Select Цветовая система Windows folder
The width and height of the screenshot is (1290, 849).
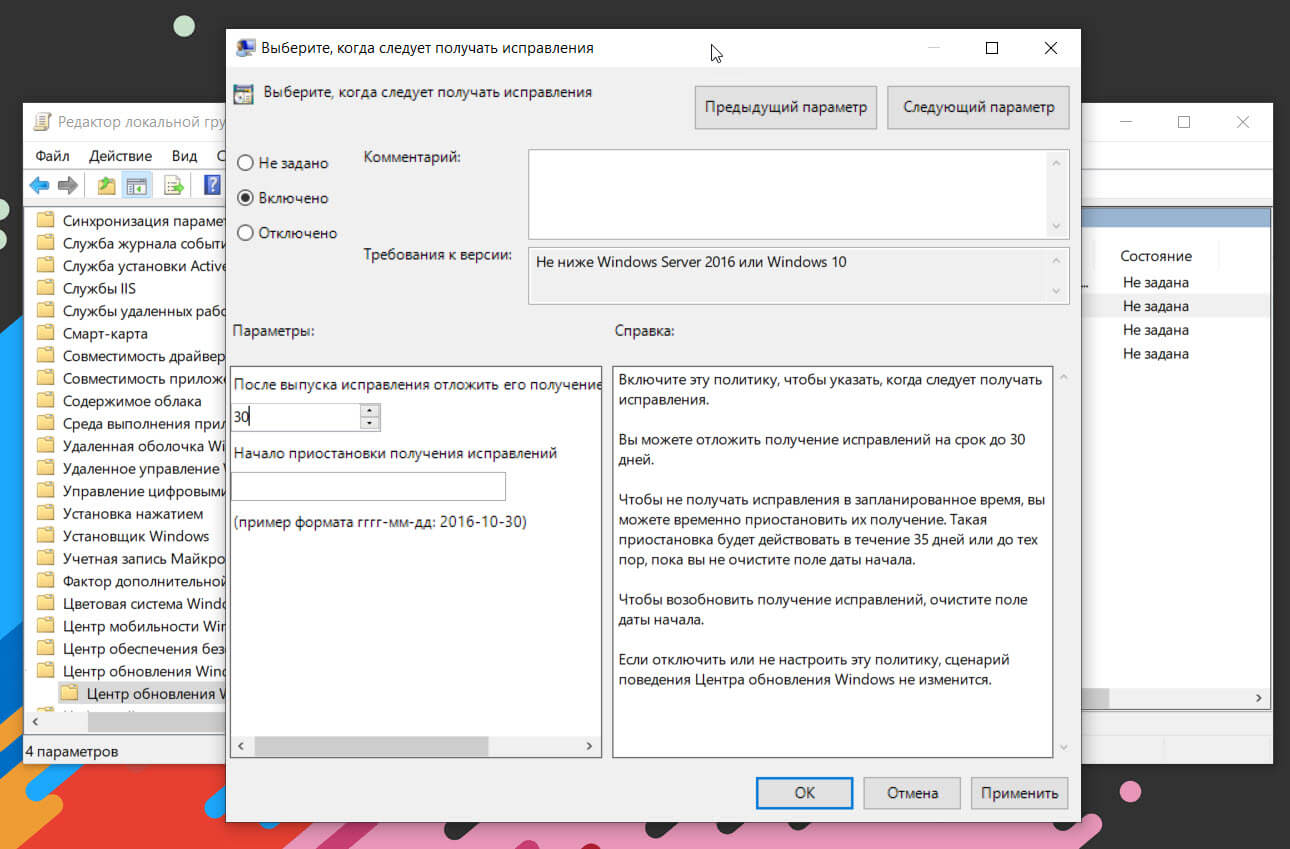pyautogui.click(x=130, y=604)
